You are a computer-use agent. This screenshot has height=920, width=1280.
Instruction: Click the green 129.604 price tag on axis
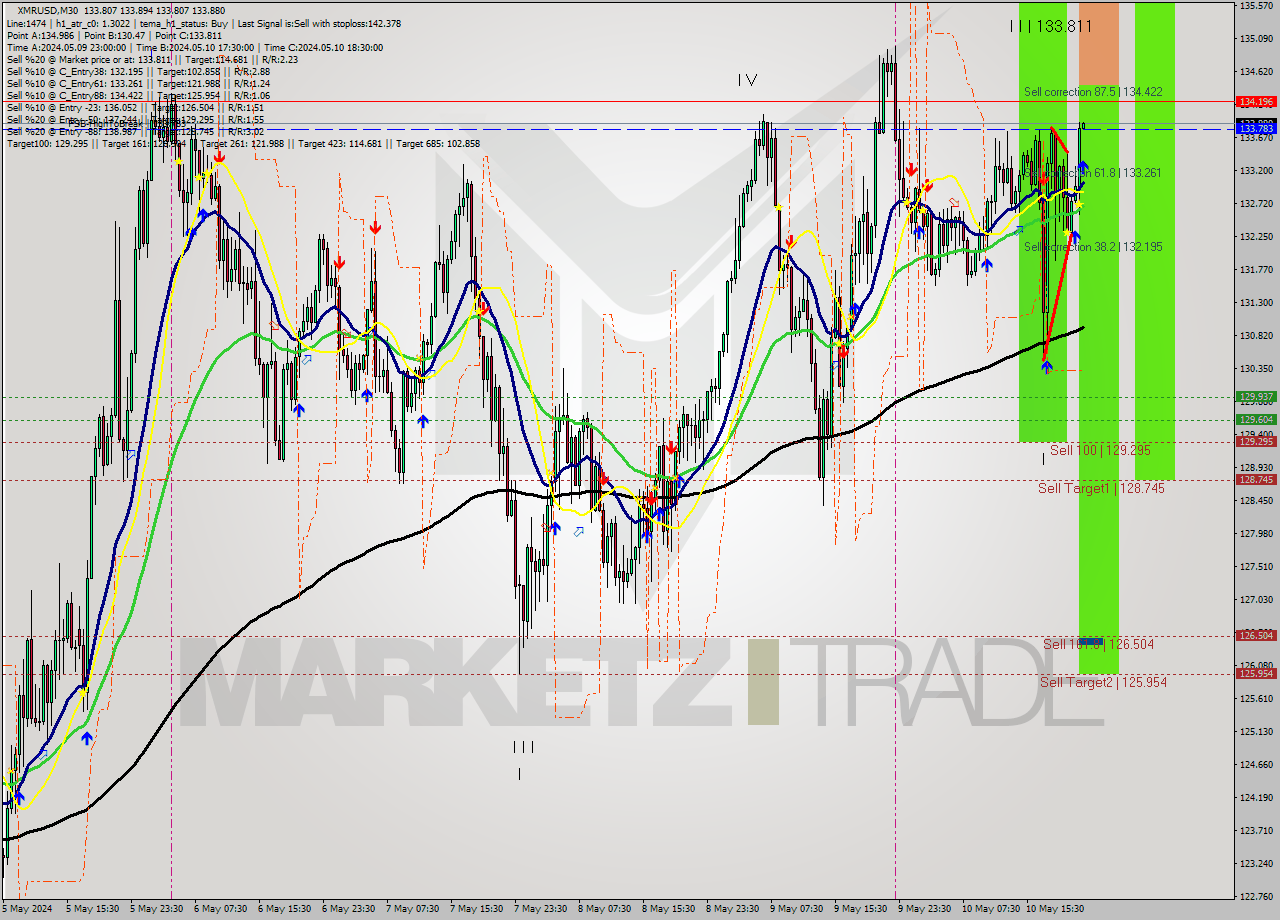point(1256,420)
